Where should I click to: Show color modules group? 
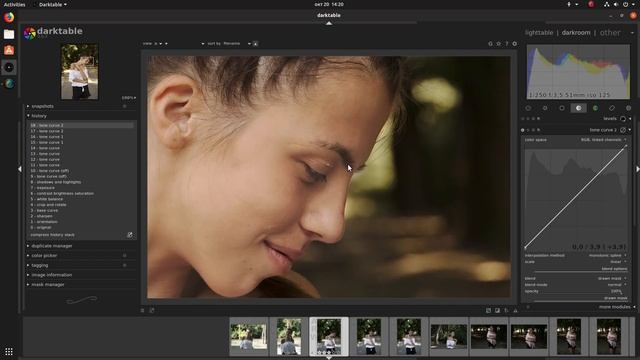click(595, 108)
